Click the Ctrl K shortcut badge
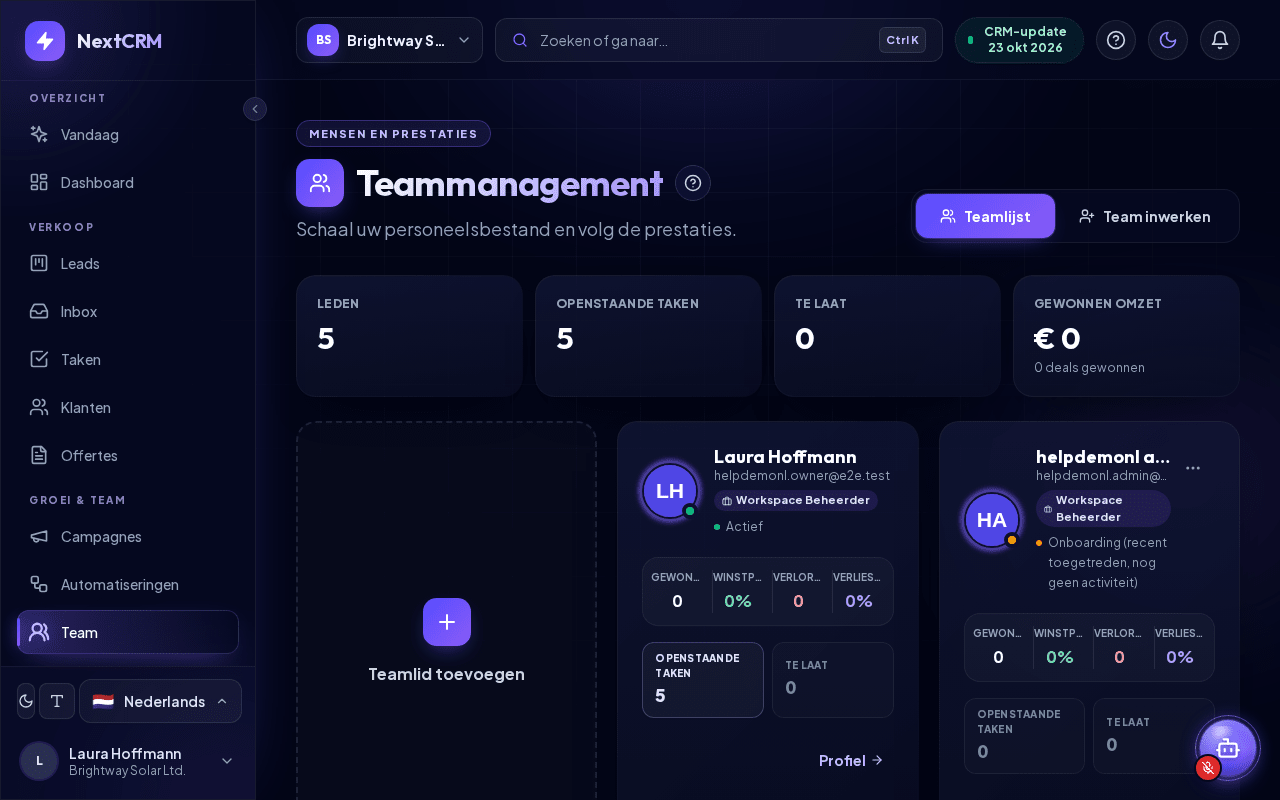Screen dimensions: 1280x800 tap(902, 40)
